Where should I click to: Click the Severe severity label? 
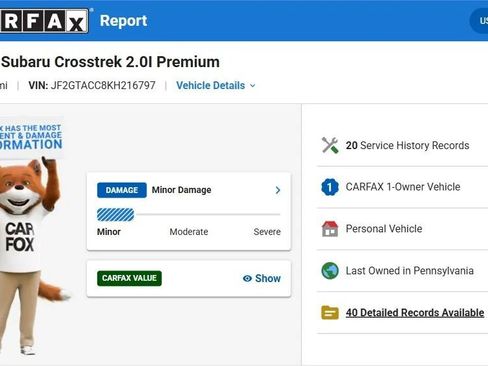pos(267,232)
